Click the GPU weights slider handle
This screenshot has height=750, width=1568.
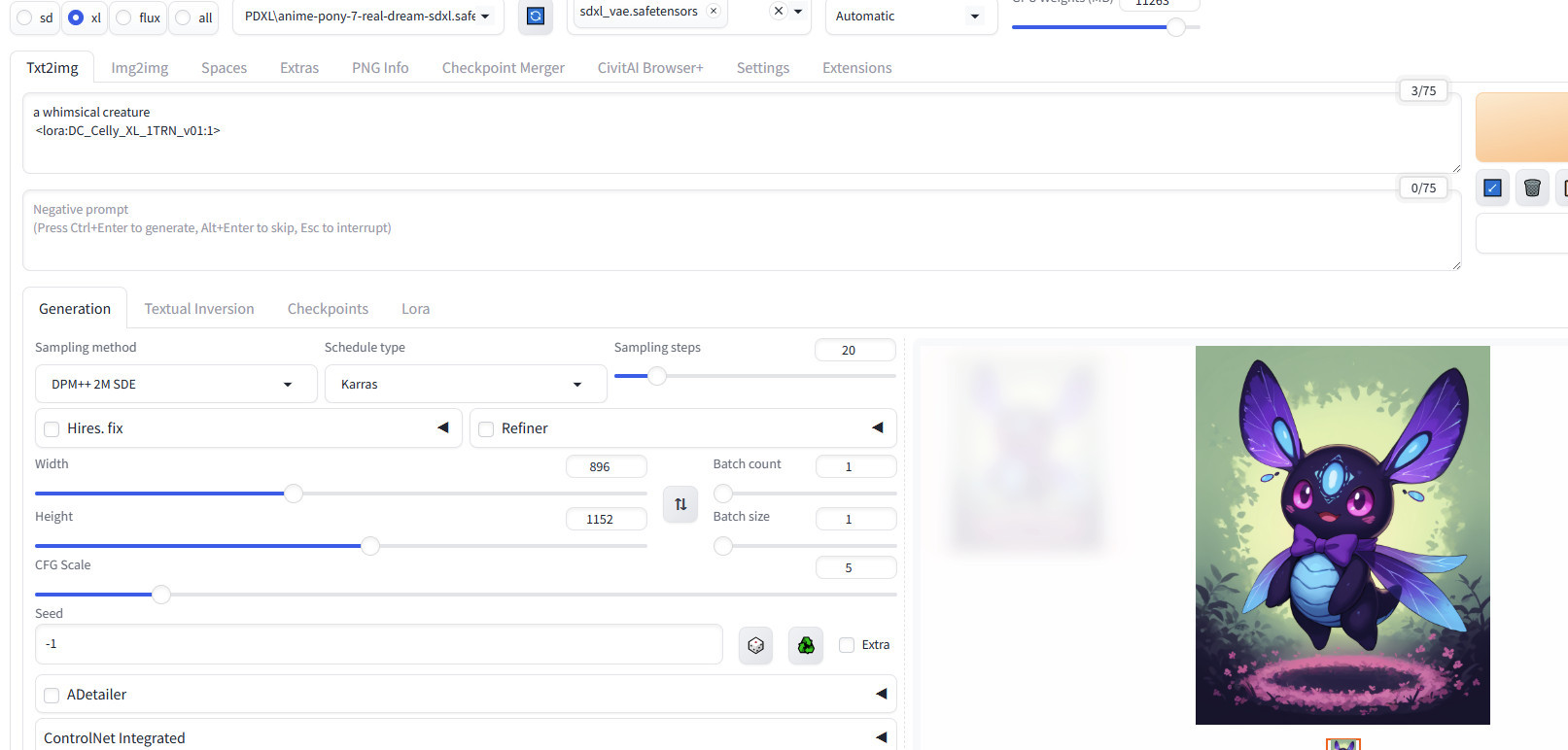[x=1176, y=27]
